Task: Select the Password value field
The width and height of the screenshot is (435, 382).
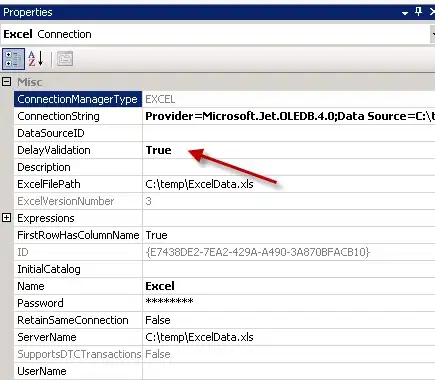Action: [289, 303]
